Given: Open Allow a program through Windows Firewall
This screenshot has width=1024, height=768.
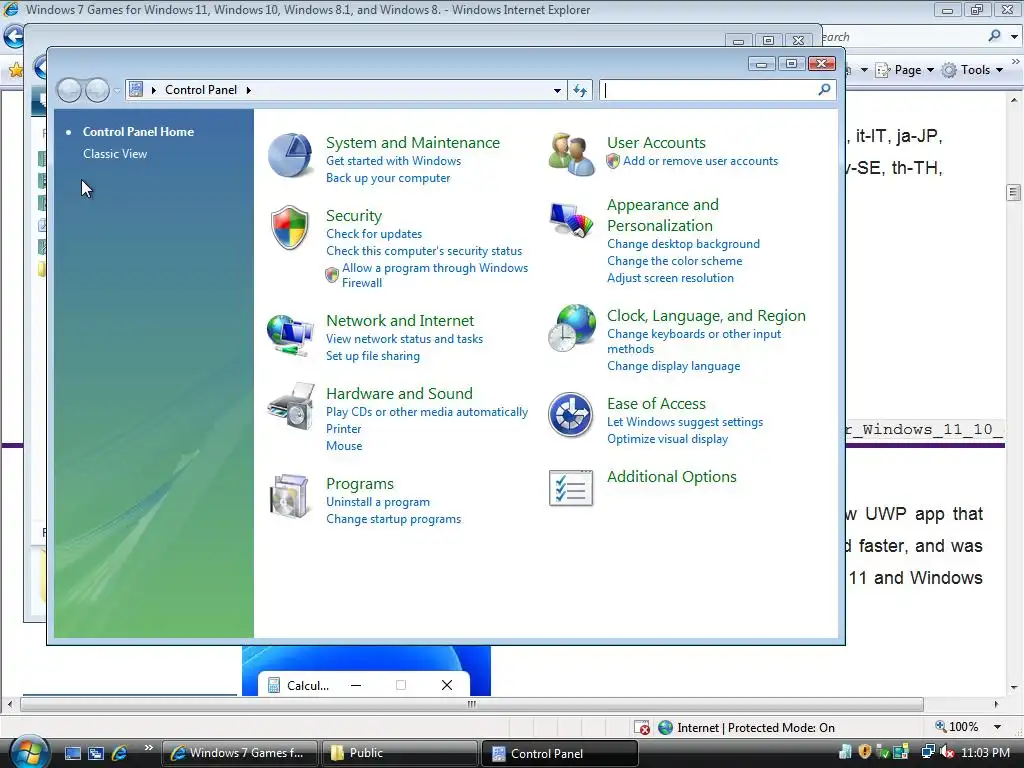Looking at the screenshot, I should pos(435,275).
